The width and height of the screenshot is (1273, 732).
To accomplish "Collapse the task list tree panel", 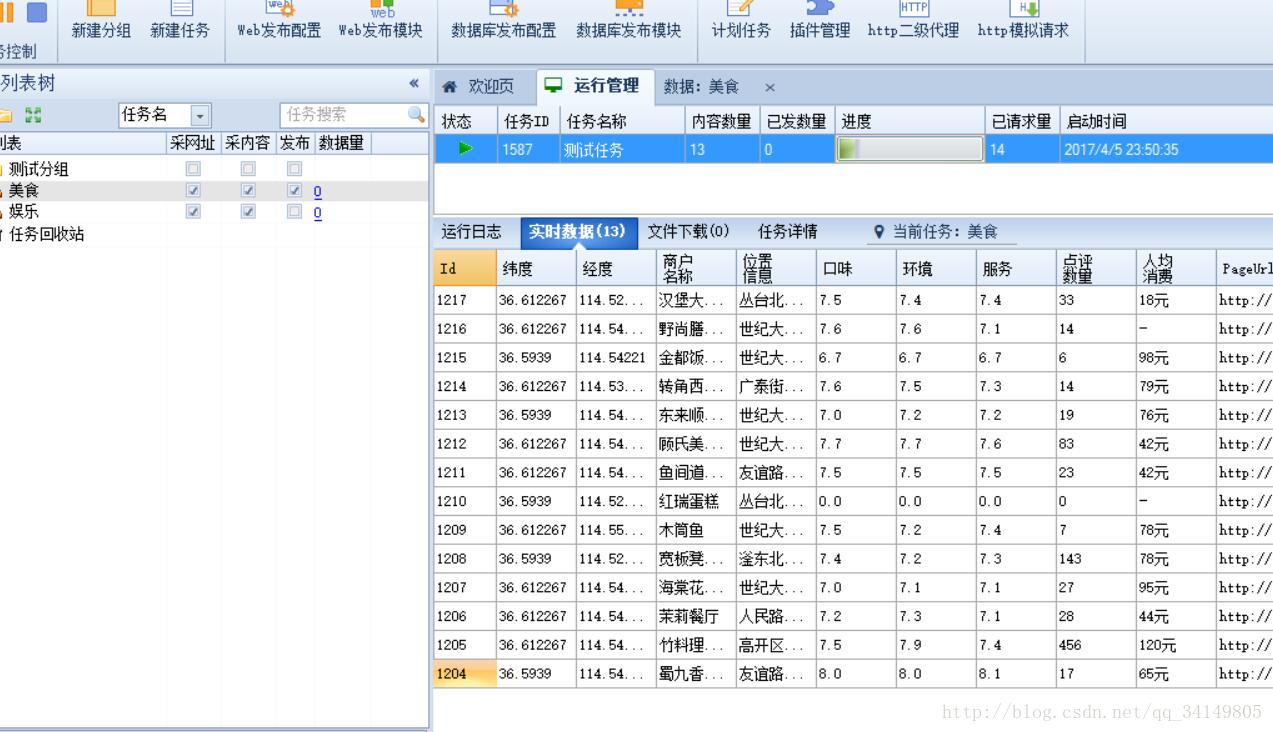I will 414,84.
